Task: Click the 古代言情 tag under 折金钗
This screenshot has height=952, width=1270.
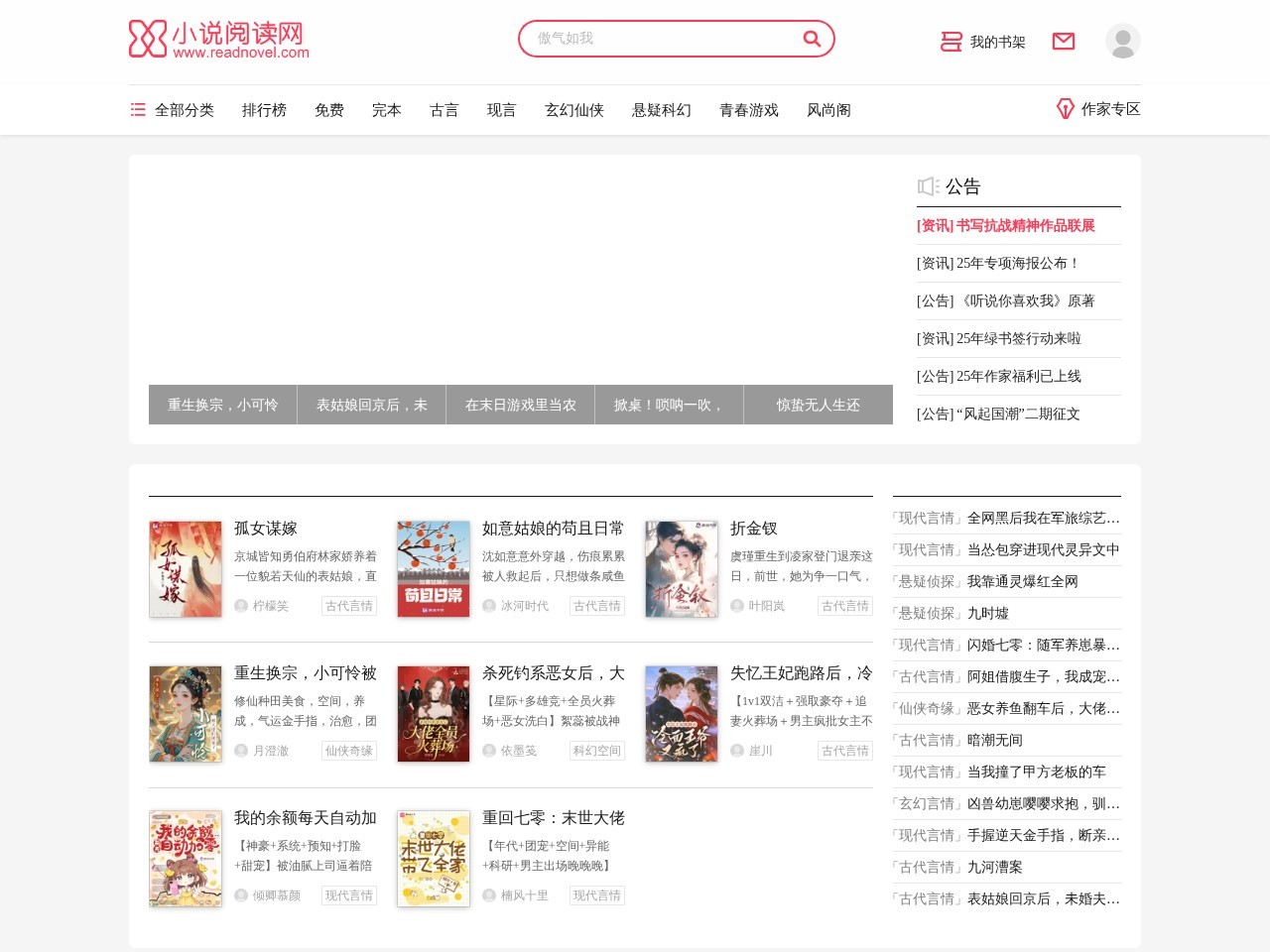Action: 844,606
